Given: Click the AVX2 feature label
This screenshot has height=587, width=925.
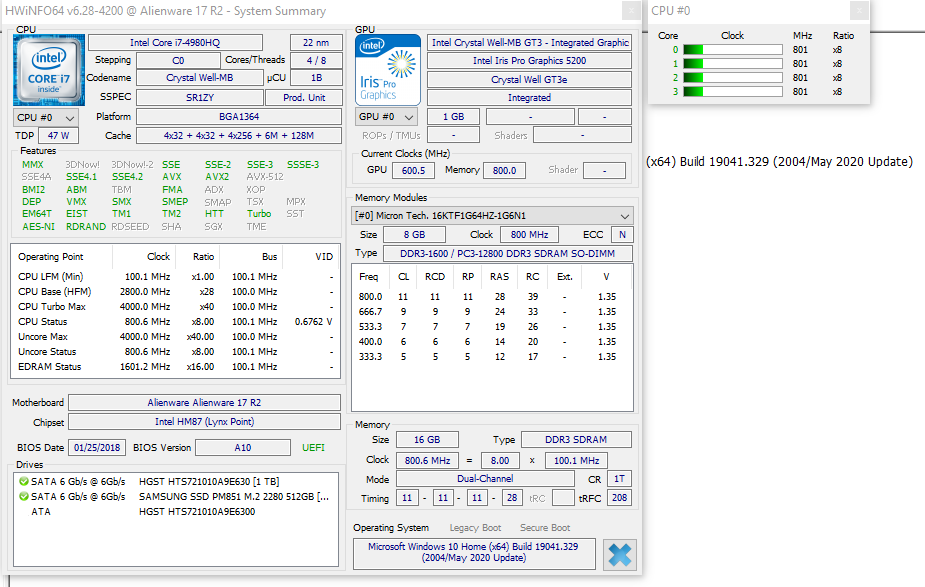Looking at the screenshot, I should pyautogui.click(x=217, y=176).
